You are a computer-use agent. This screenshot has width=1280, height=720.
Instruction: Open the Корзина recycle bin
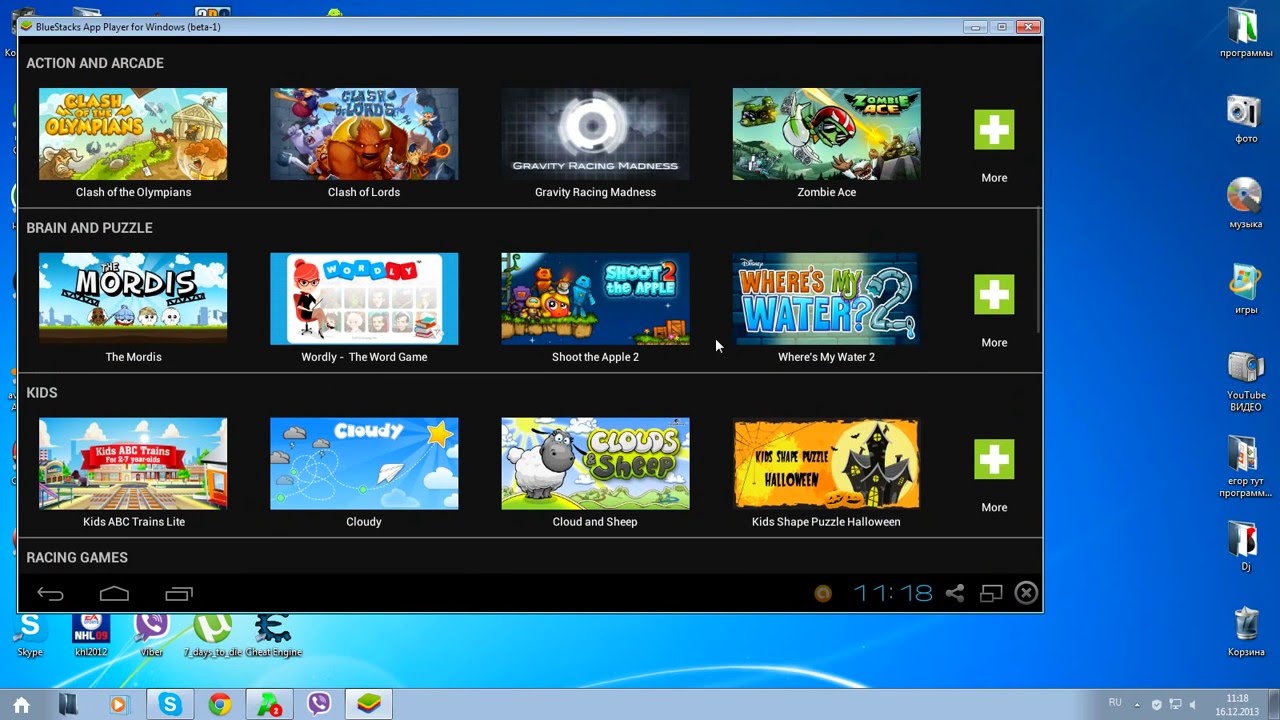1246,632
